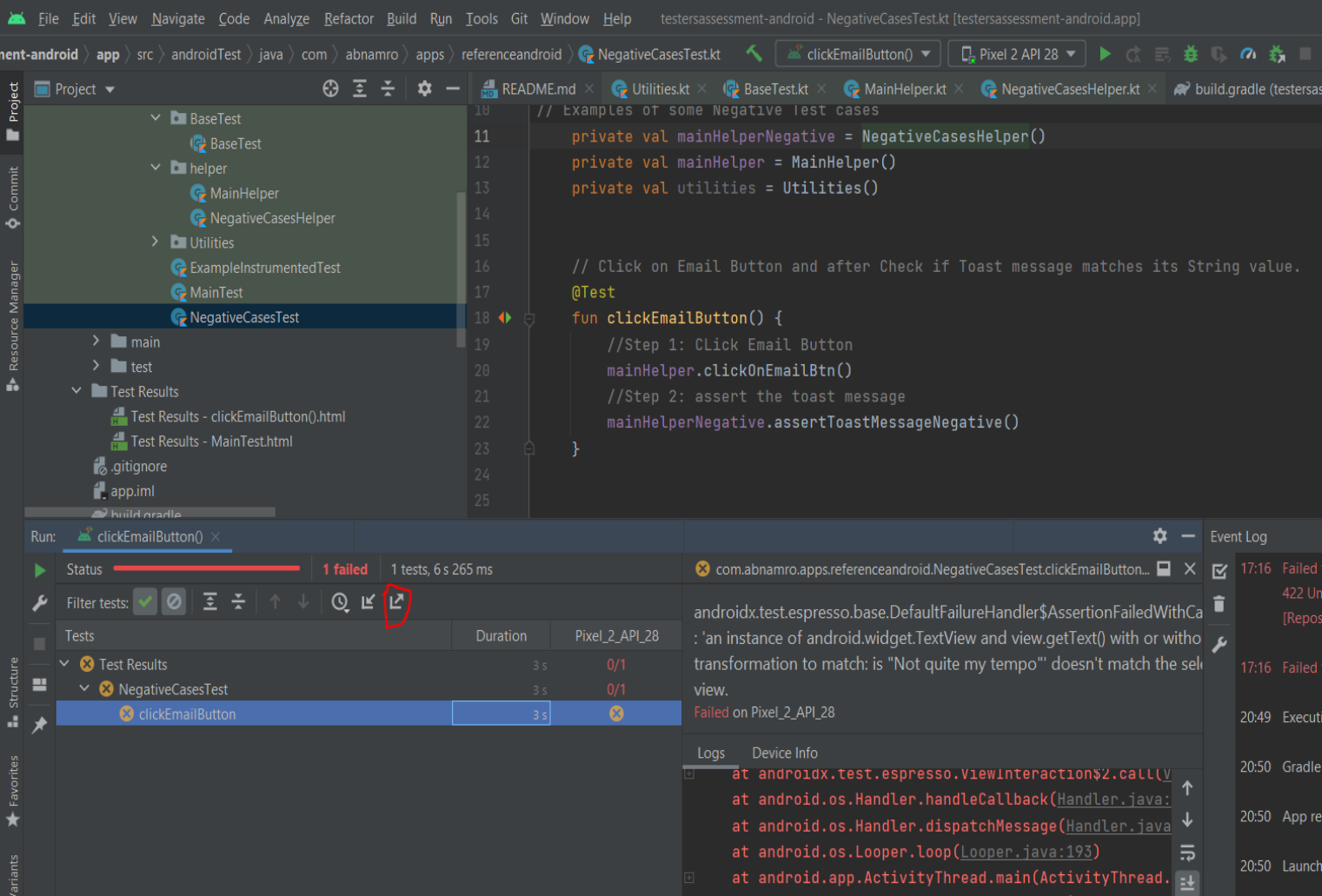Click the wrench icon in the Run panel left strip
Screen dimensions: 1322x896
[x=39, y=603]
